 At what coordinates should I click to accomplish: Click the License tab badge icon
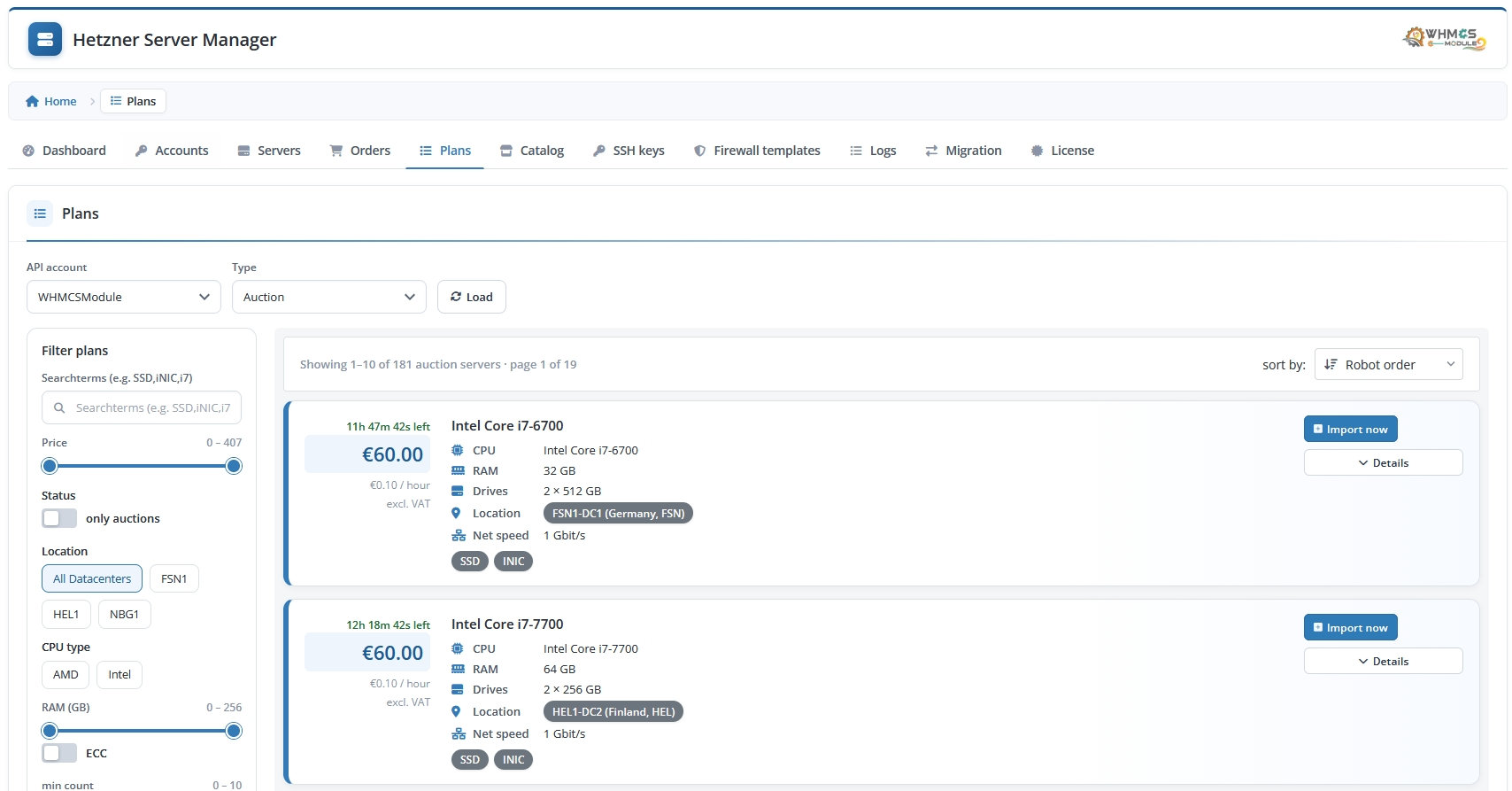[1038, 151]
